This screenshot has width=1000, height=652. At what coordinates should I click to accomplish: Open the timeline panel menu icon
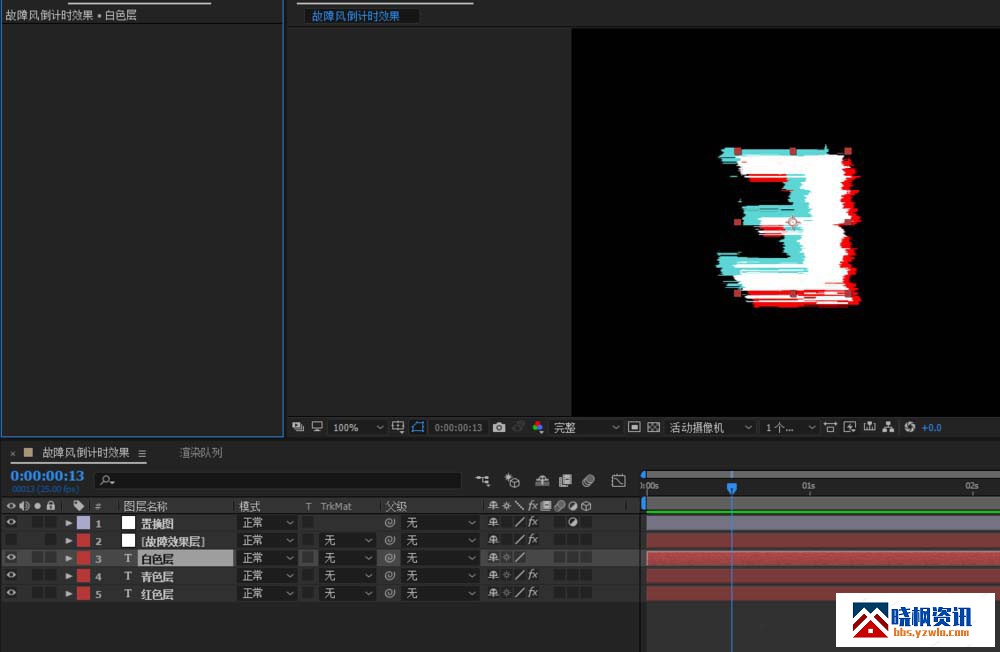[x=142, y=454]
